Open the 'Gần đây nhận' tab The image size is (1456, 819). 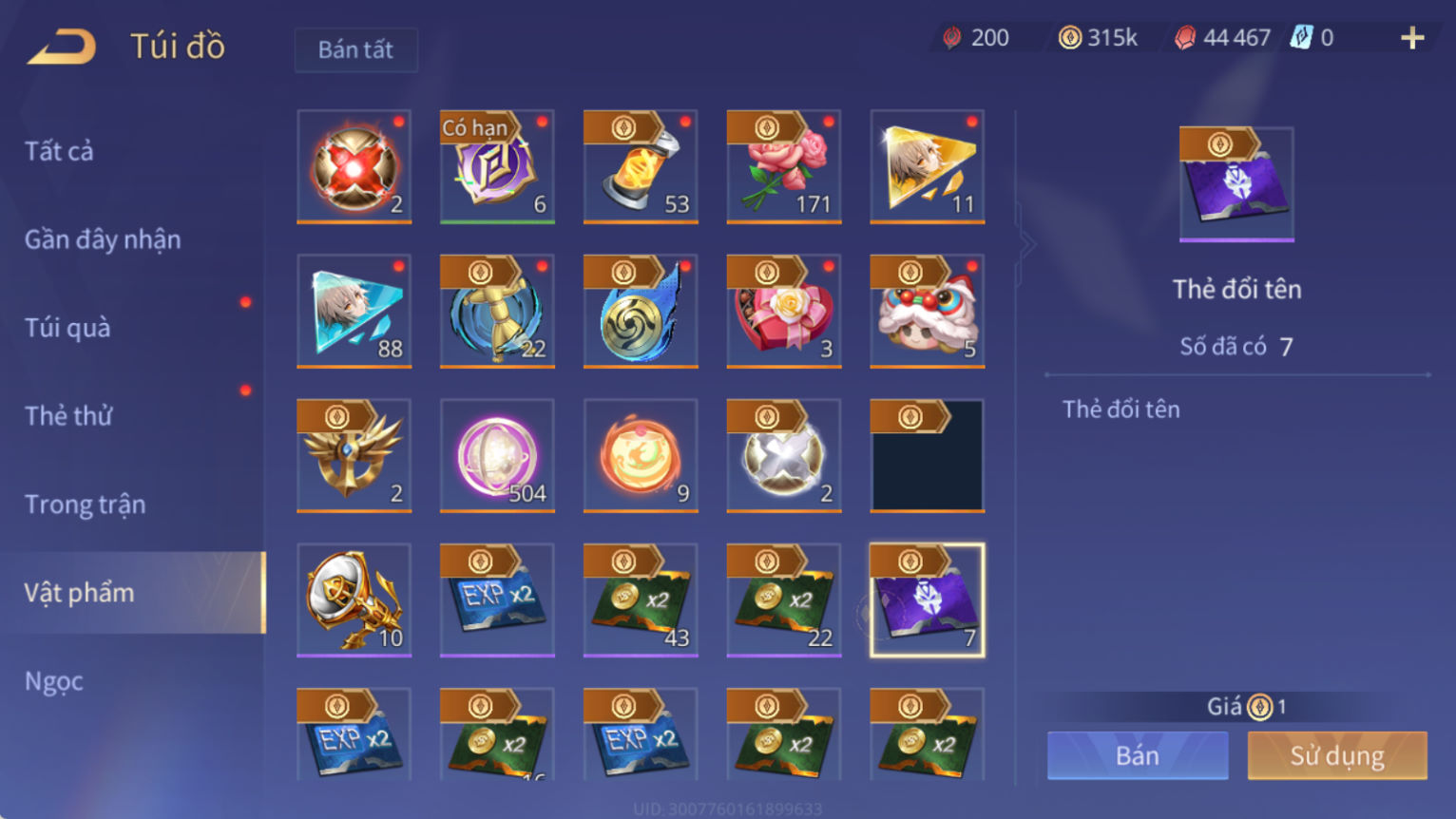pos(103,239)
